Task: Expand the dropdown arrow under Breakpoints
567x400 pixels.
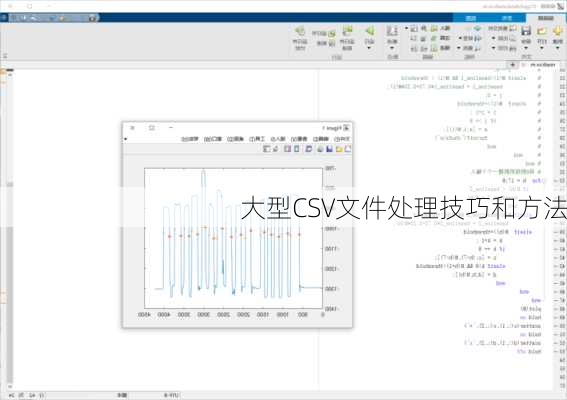Action: (x=392, y=48)
